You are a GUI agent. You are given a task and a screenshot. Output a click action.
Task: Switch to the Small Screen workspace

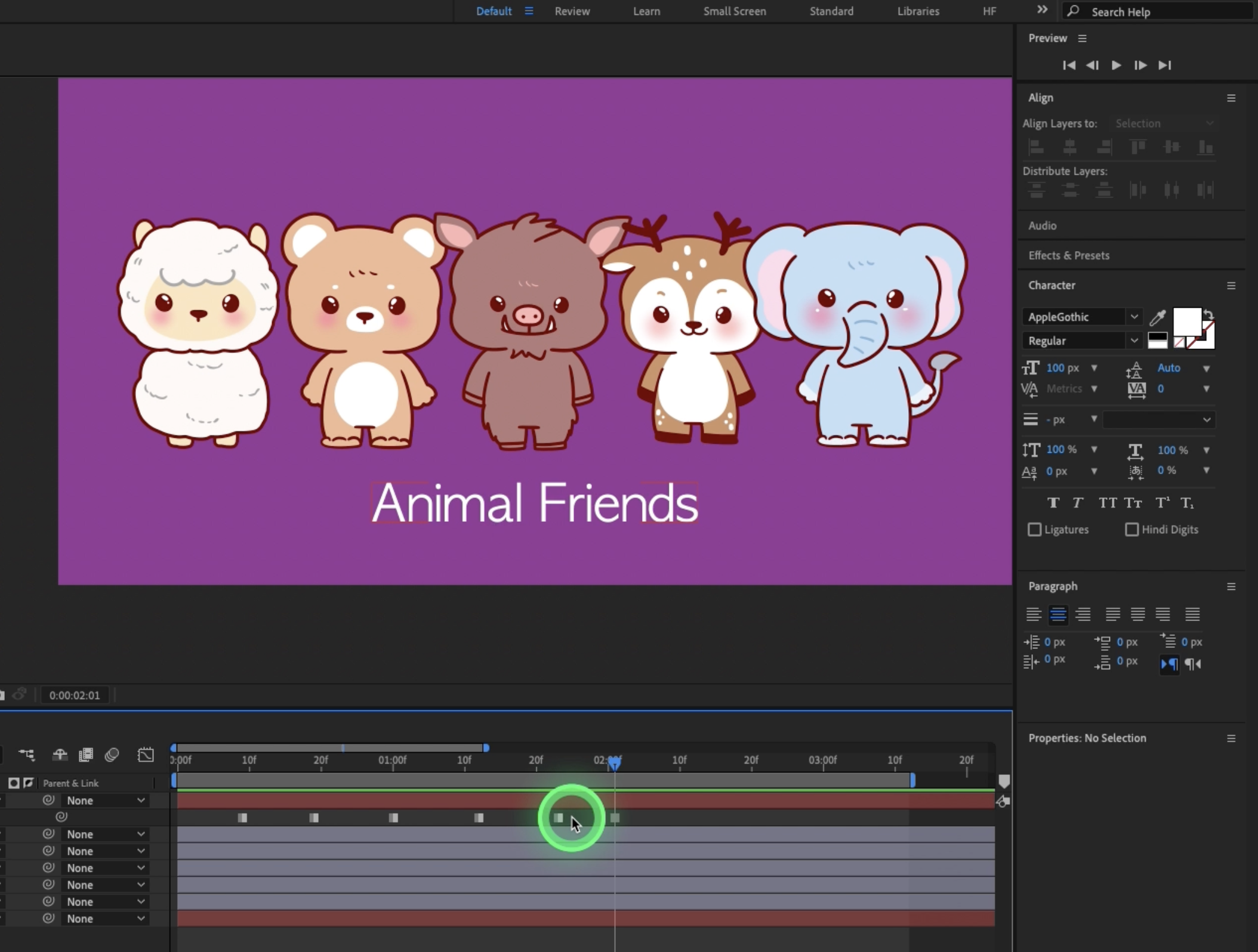pos(734,11)
